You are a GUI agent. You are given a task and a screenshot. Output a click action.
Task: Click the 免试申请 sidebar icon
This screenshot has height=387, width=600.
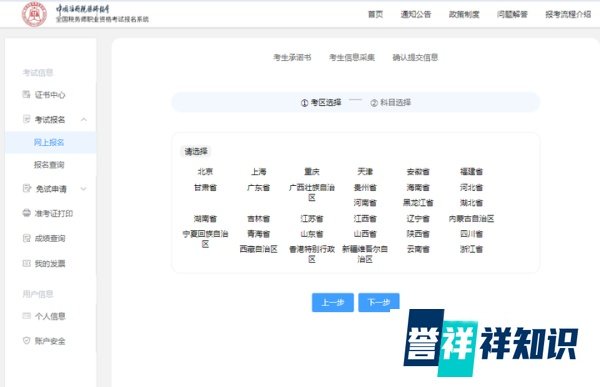tap(27, 188)
